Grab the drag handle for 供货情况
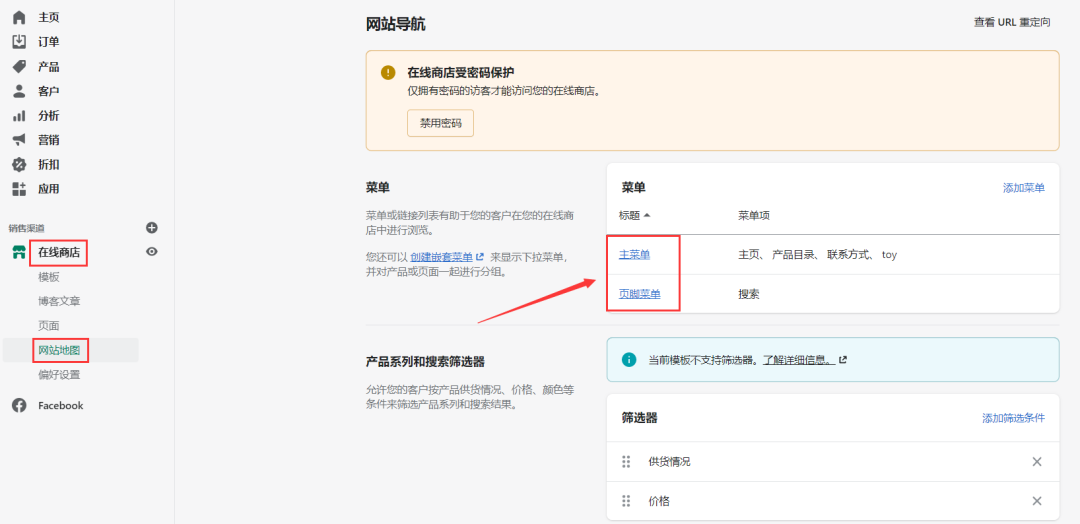 coord(627,461)
